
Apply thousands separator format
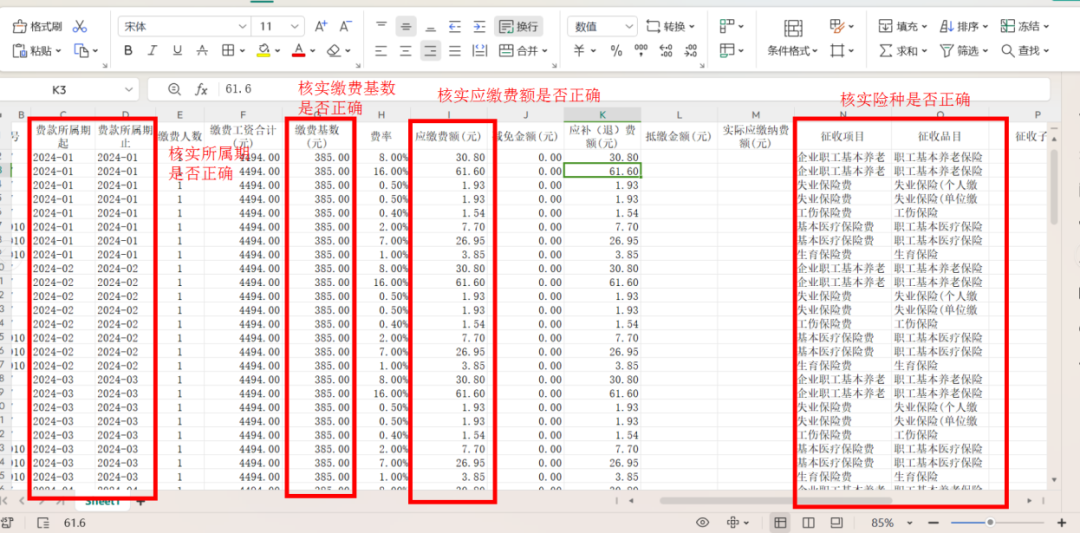click(x=641, y=50)
